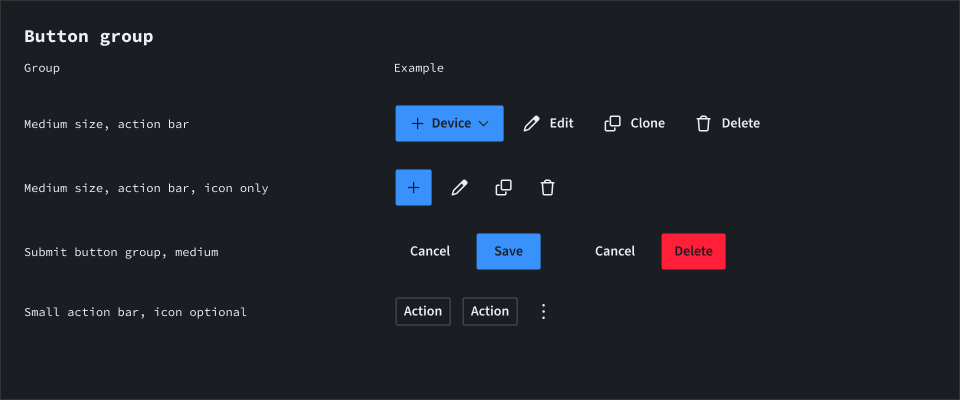Click the icon-only trash delete button
The image size is (960, 400).
pyautogui.click(x=547, y=188)
